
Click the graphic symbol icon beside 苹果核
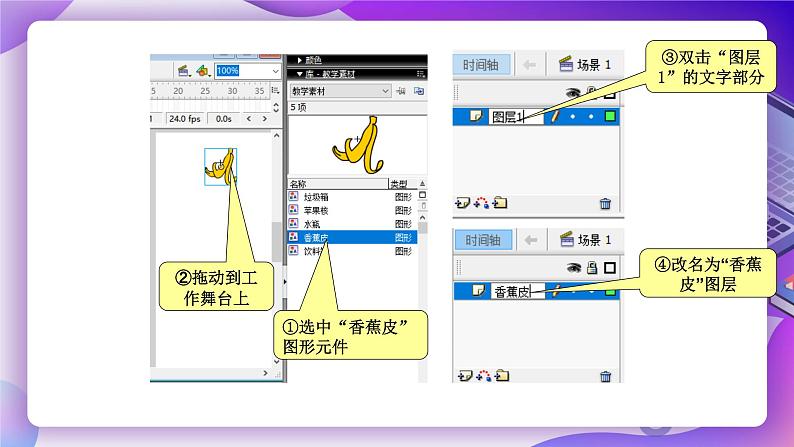pyautogui.click(x=294, y=210)
